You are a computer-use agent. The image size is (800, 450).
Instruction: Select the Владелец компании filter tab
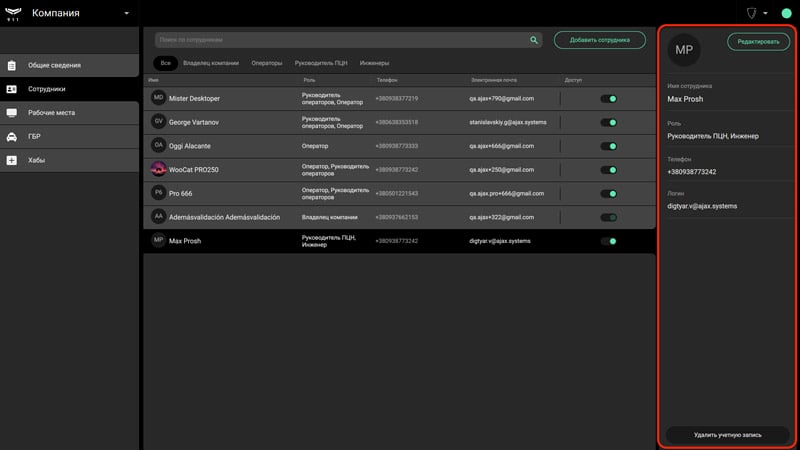click(x=211, y=63)
